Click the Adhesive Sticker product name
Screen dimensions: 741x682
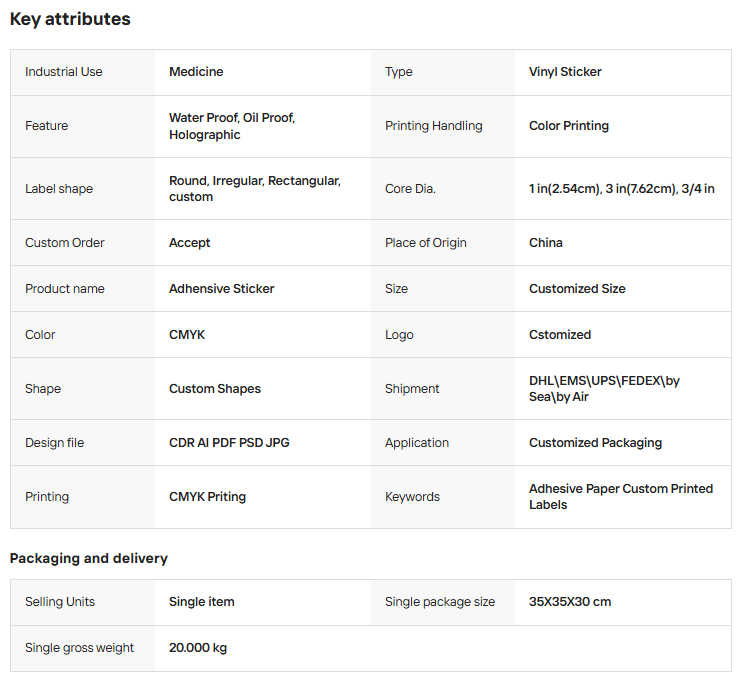coord(221,289)
